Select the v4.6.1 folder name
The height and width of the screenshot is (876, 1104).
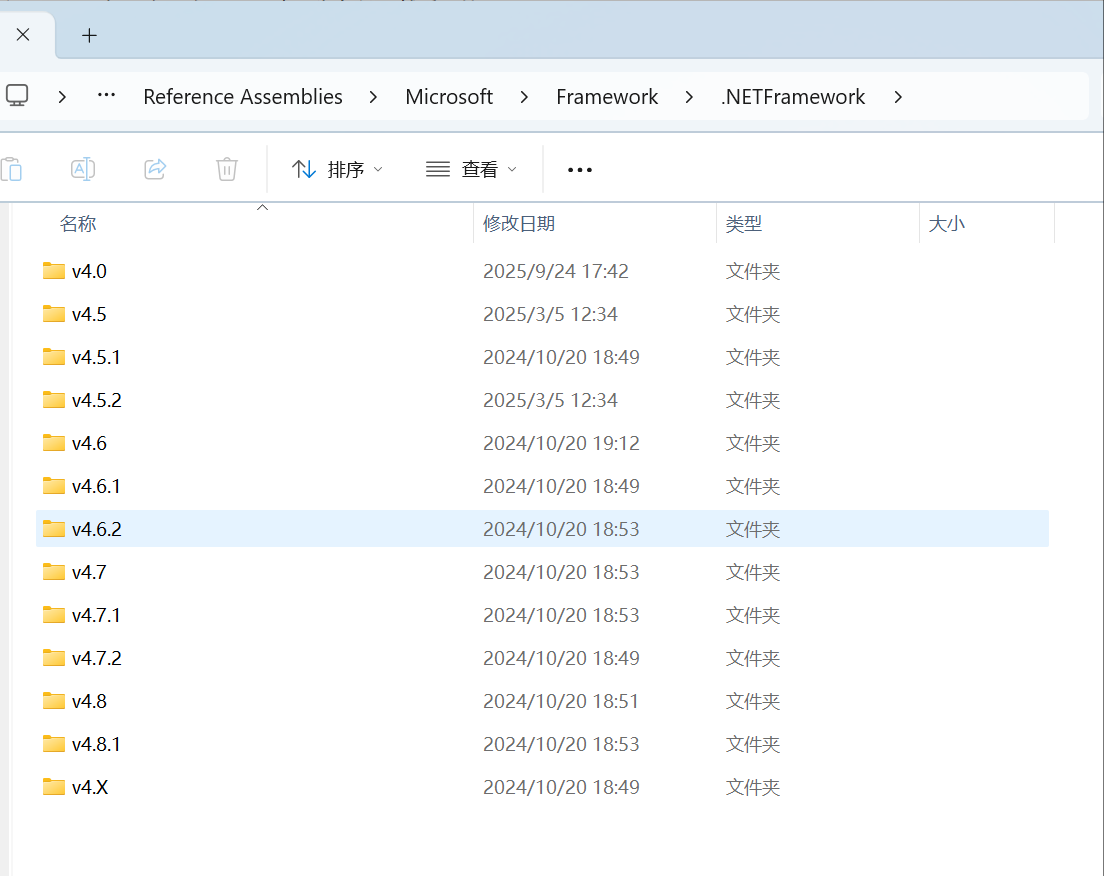[96, 486]
